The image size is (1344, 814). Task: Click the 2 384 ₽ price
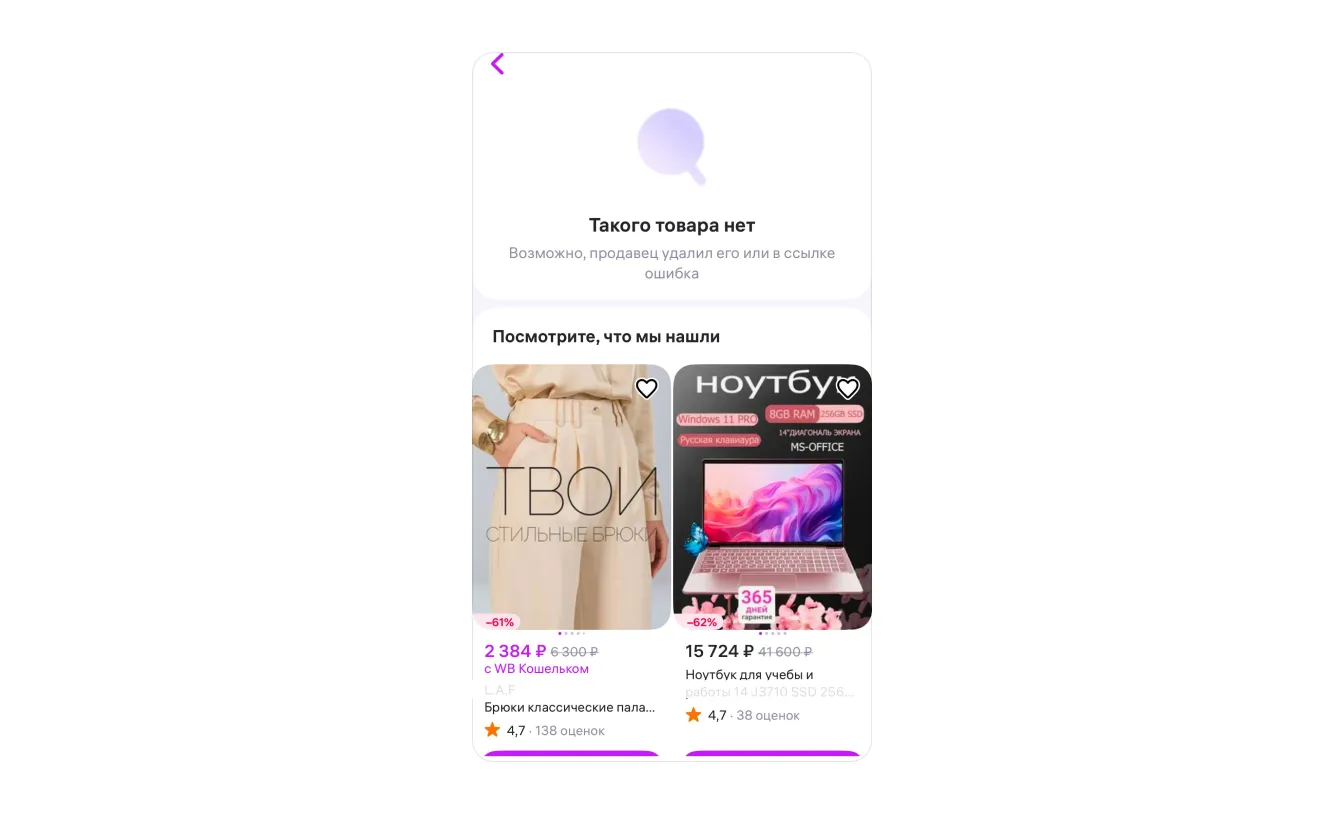point(515,652)
